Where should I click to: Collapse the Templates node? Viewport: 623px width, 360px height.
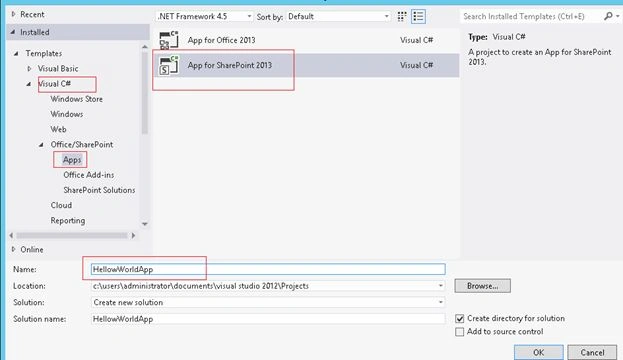(16, 53)
